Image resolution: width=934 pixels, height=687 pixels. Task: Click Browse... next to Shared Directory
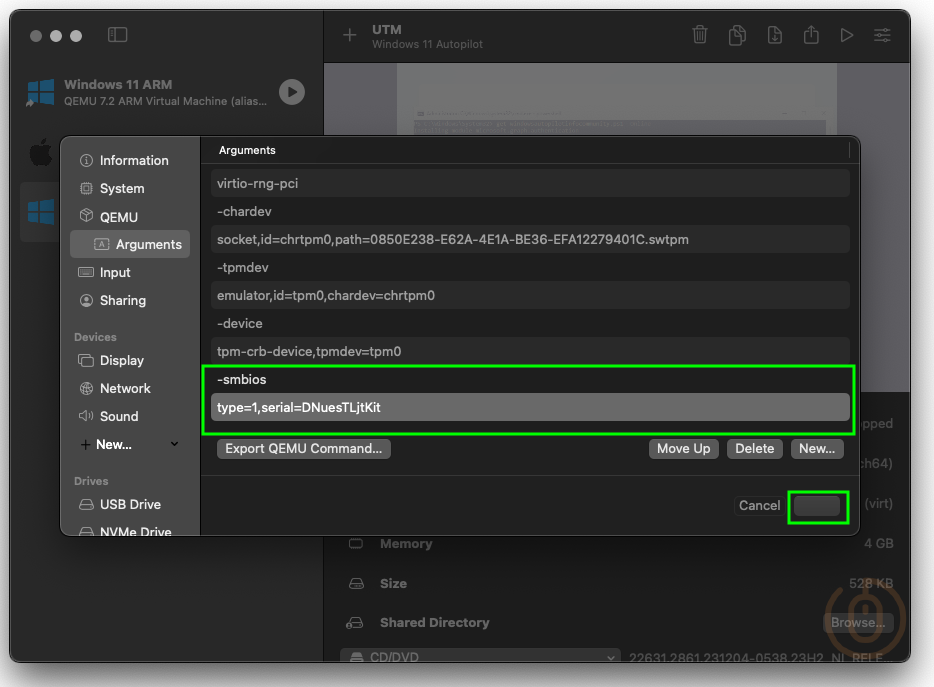859,622
